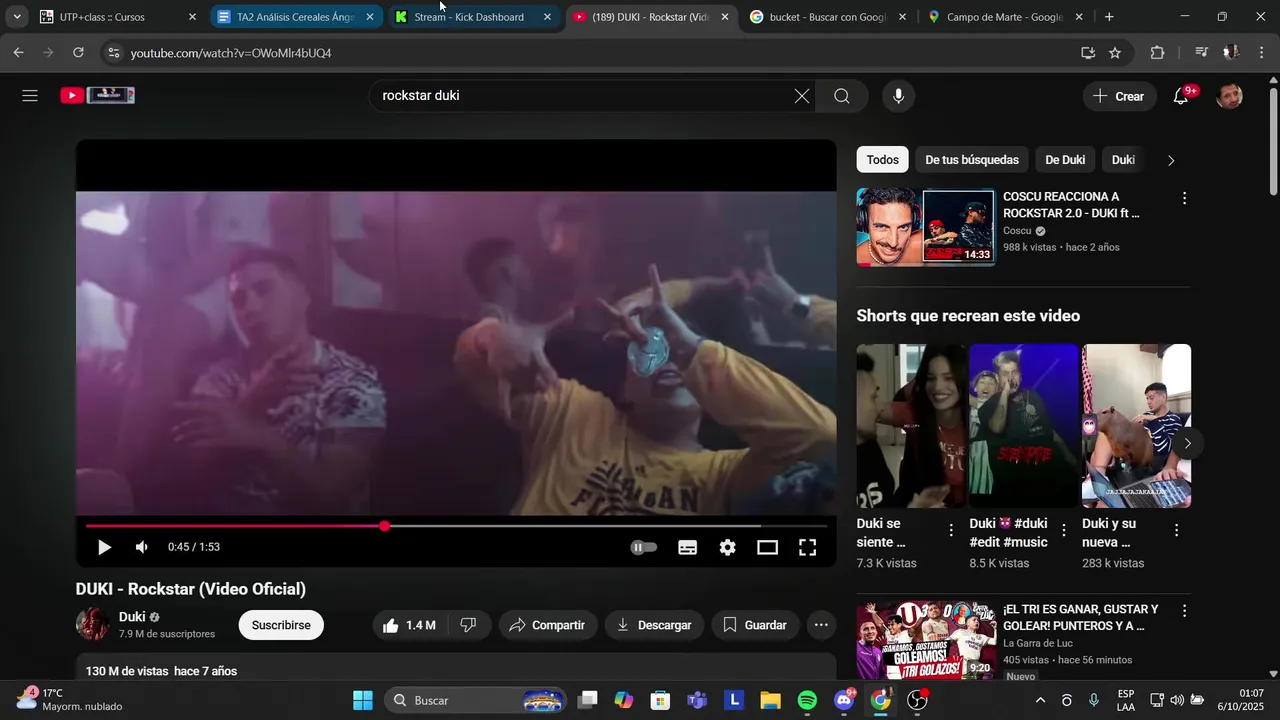Screen dimensions: 1280x720
Task: Play the video
Action: coord(104,547)
